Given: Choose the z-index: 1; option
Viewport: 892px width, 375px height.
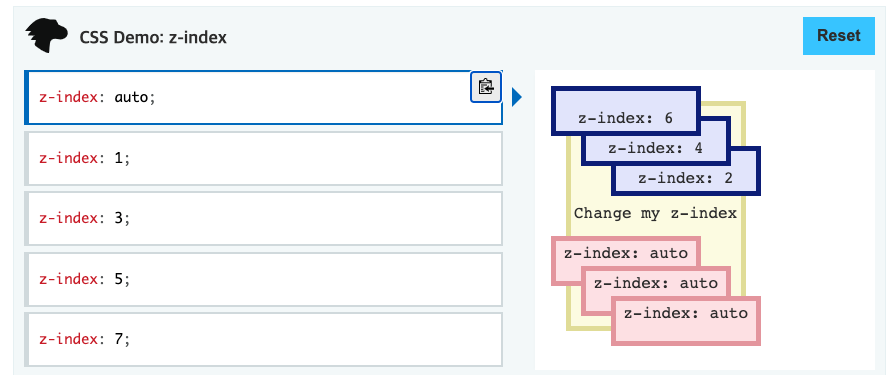Looking at the screenshot, I should tap(263, 158).
